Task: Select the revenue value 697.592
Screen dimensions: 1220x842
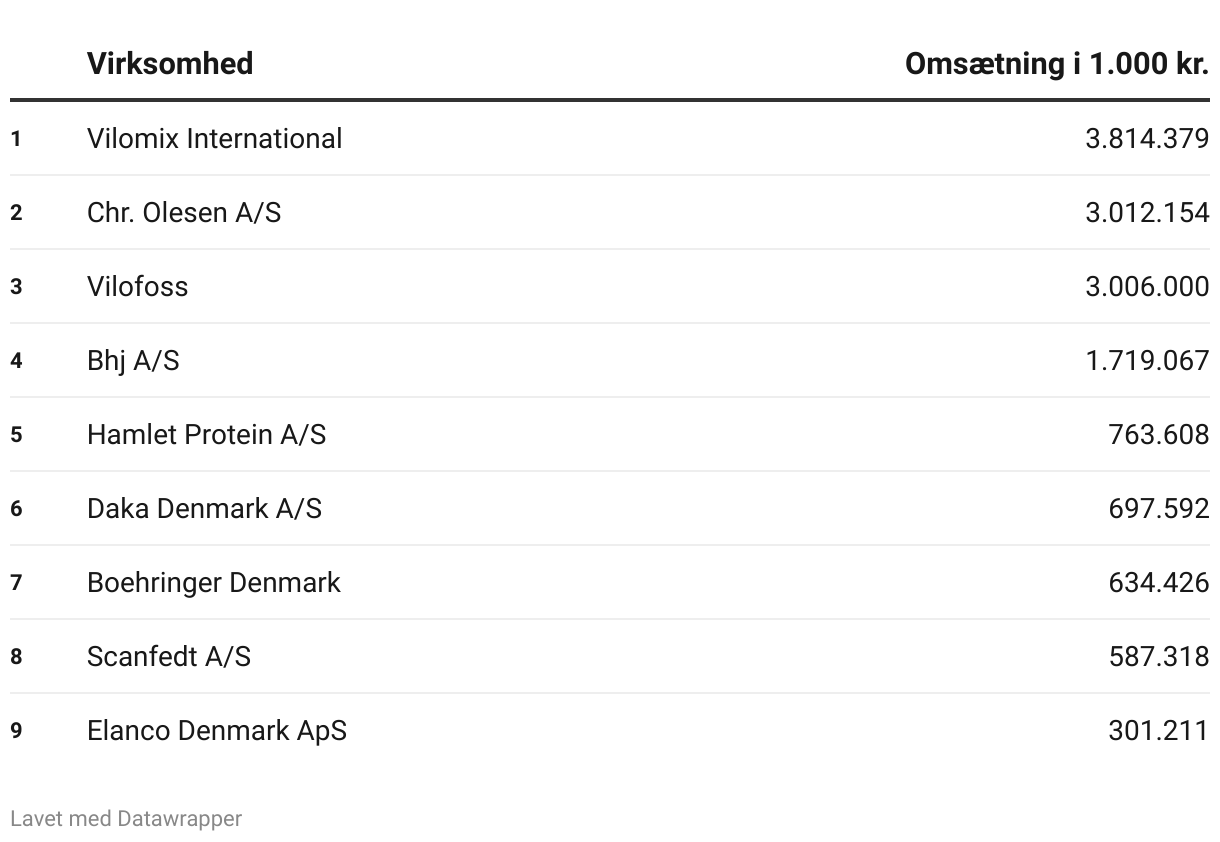Action: 1158,508
